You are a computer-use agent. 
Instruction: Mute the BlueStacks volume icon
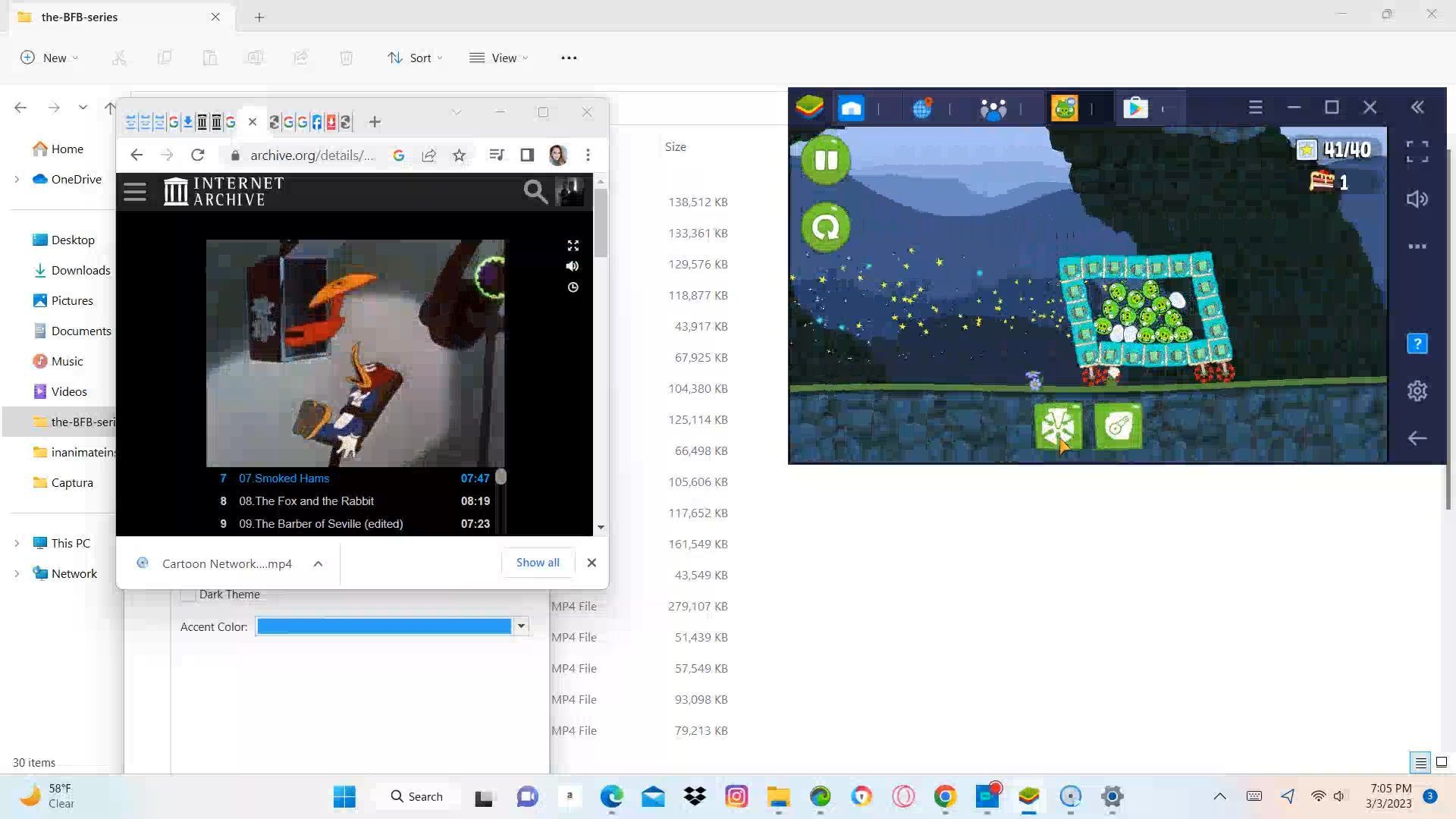click(x=1417, y=199)
